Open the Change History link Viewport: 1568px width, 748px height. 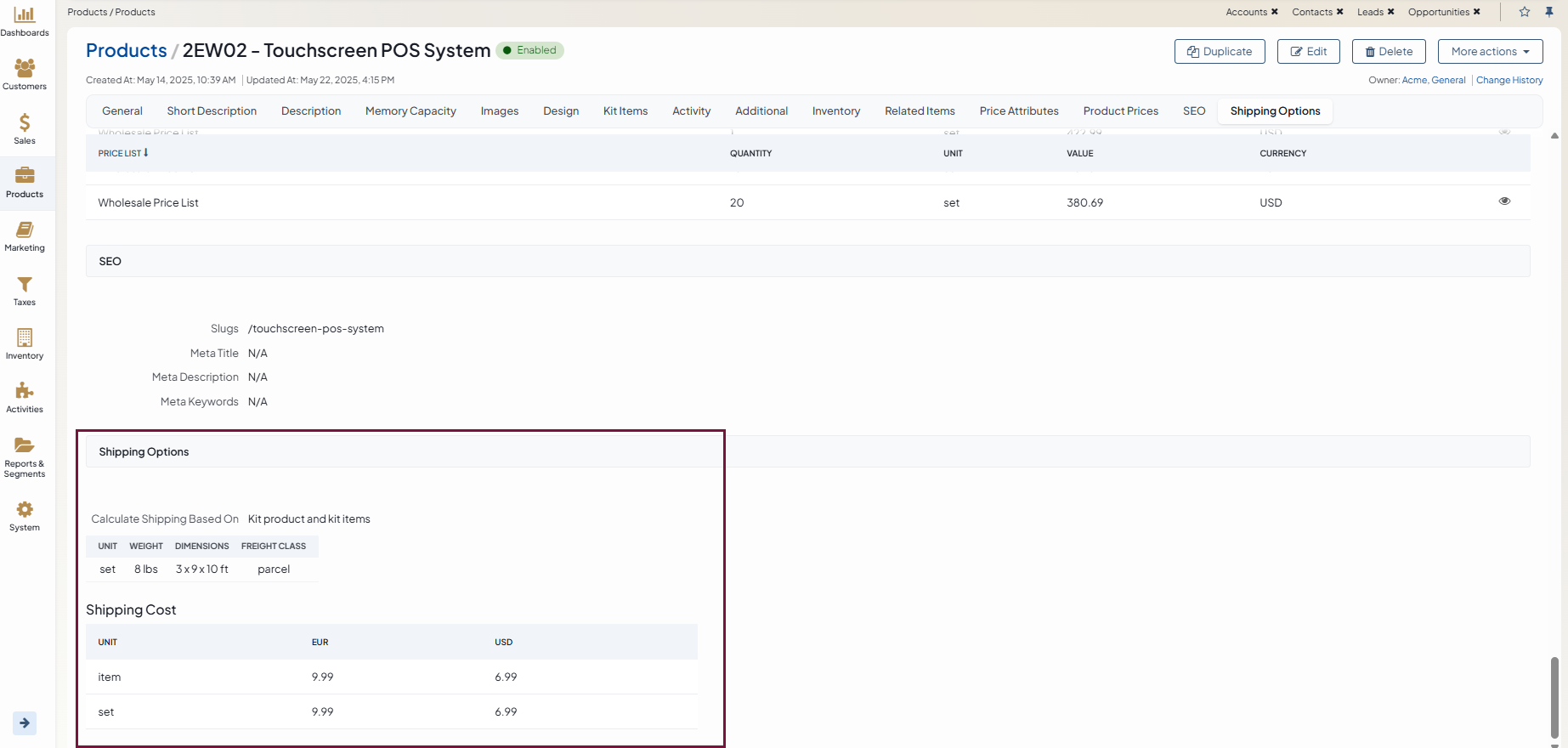point(1509,80)
